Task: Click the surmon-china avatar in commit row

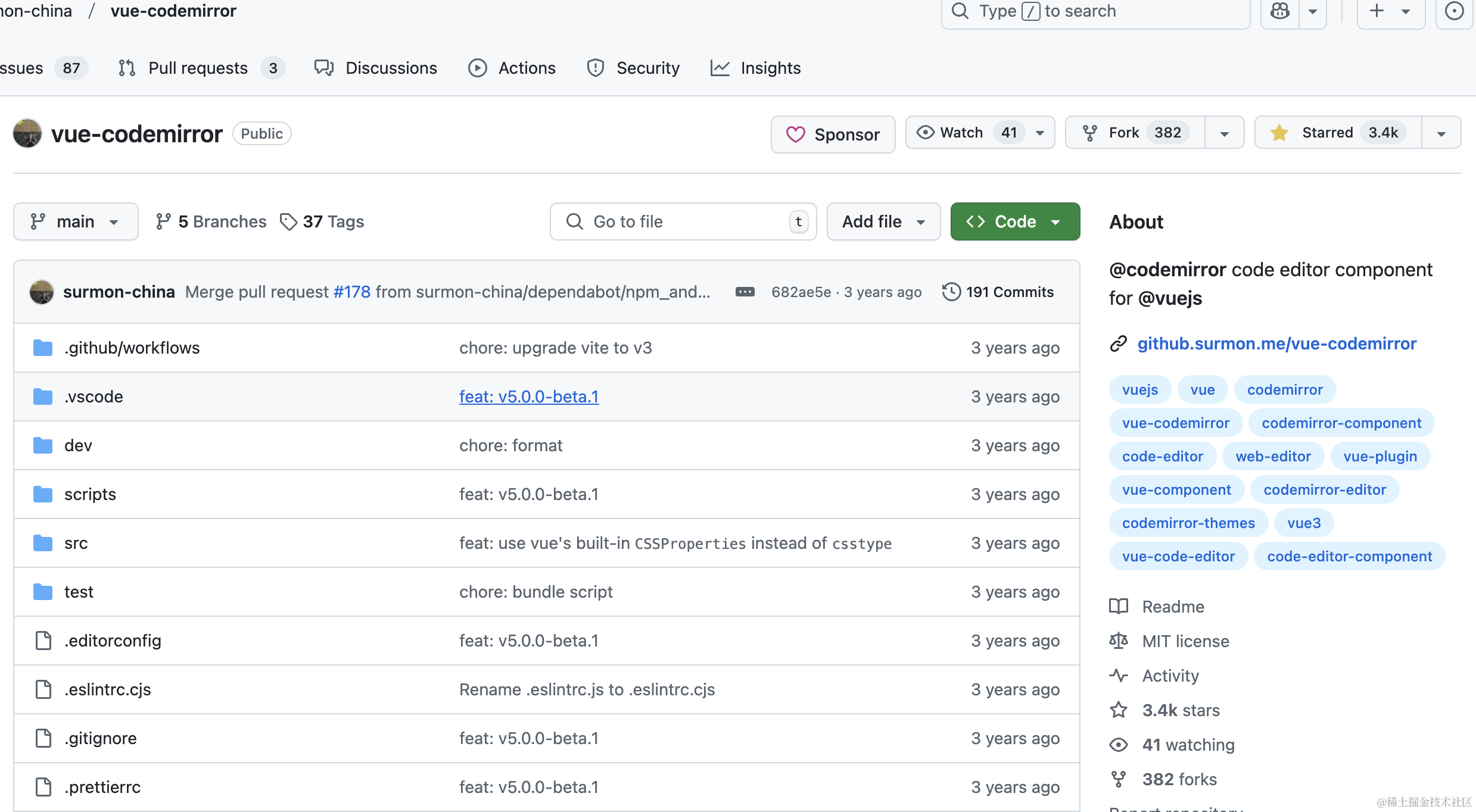Action: coord(42,292)
